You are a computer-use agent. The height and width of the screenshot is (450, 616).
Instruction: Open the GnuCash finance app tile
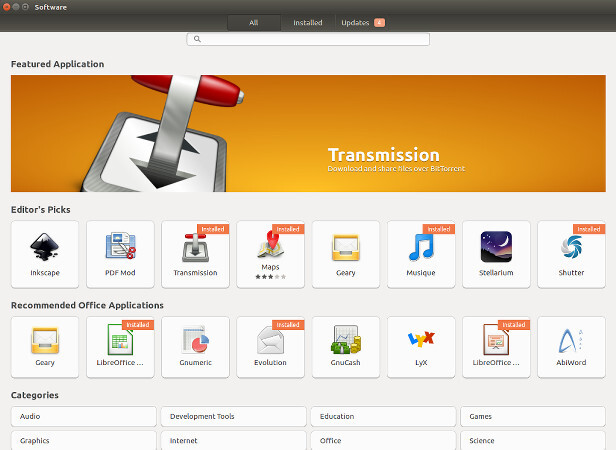click(346, 347)
